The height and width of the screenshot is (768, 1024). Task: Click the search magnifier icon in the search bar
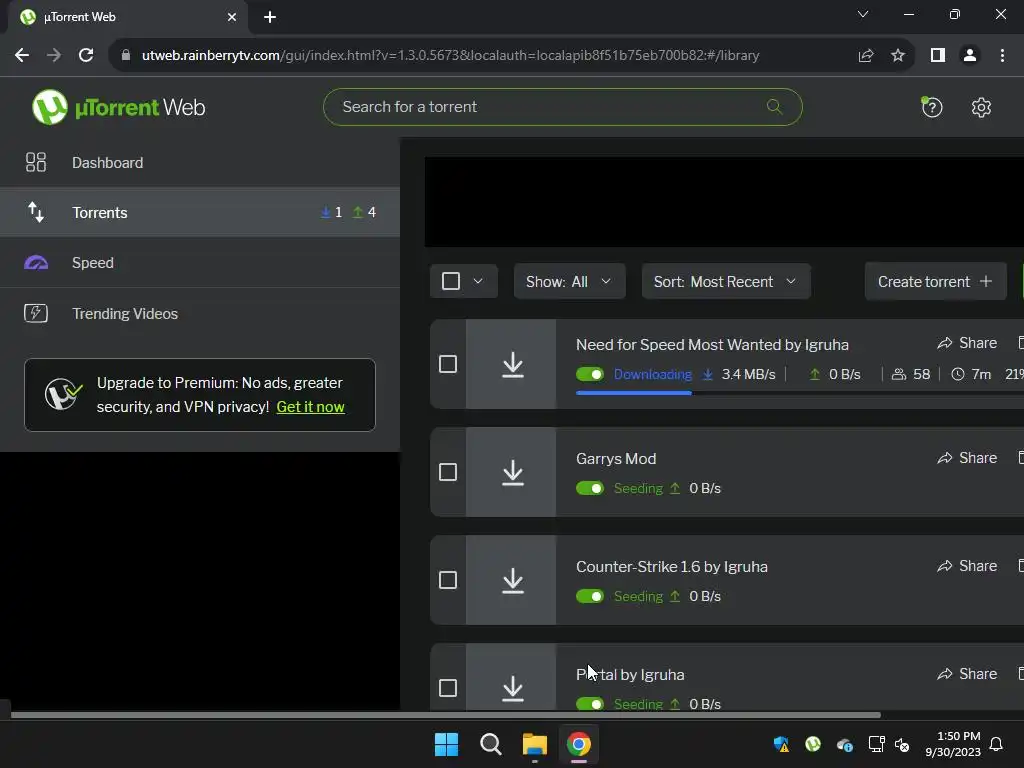[x=774, y=106]
